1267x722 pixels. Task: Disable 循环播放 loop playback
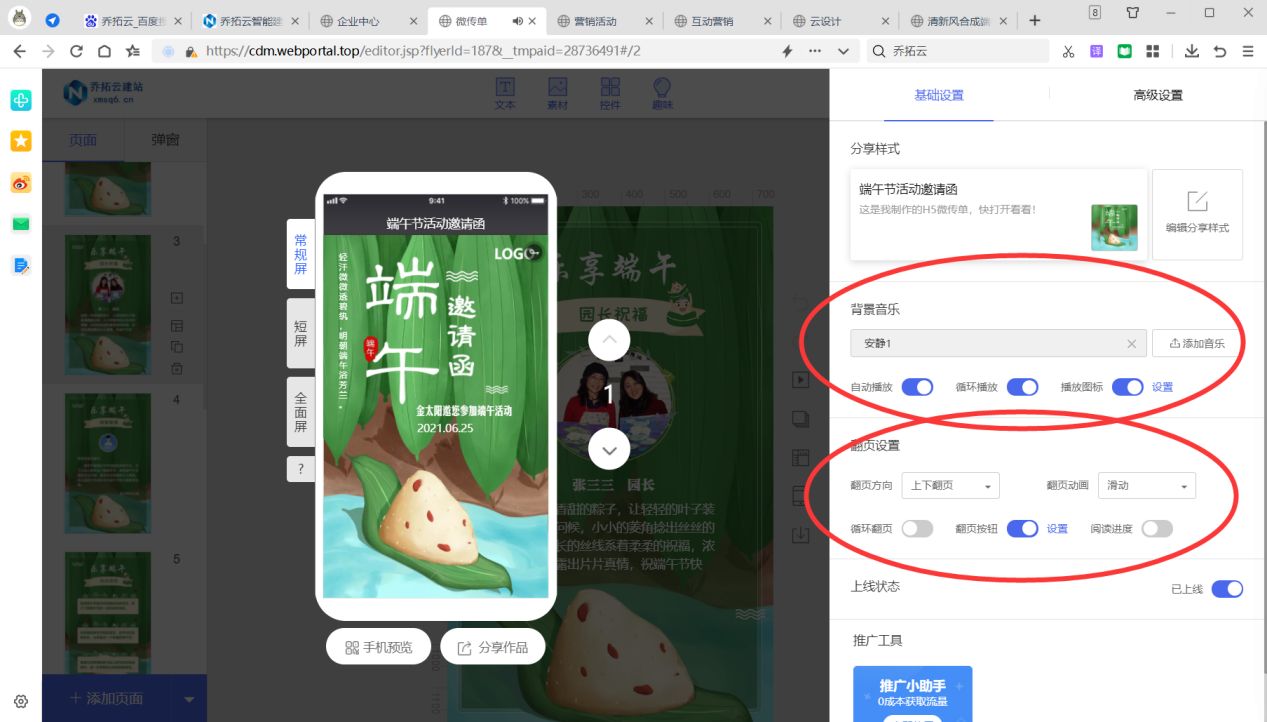tap(1022, 386)
